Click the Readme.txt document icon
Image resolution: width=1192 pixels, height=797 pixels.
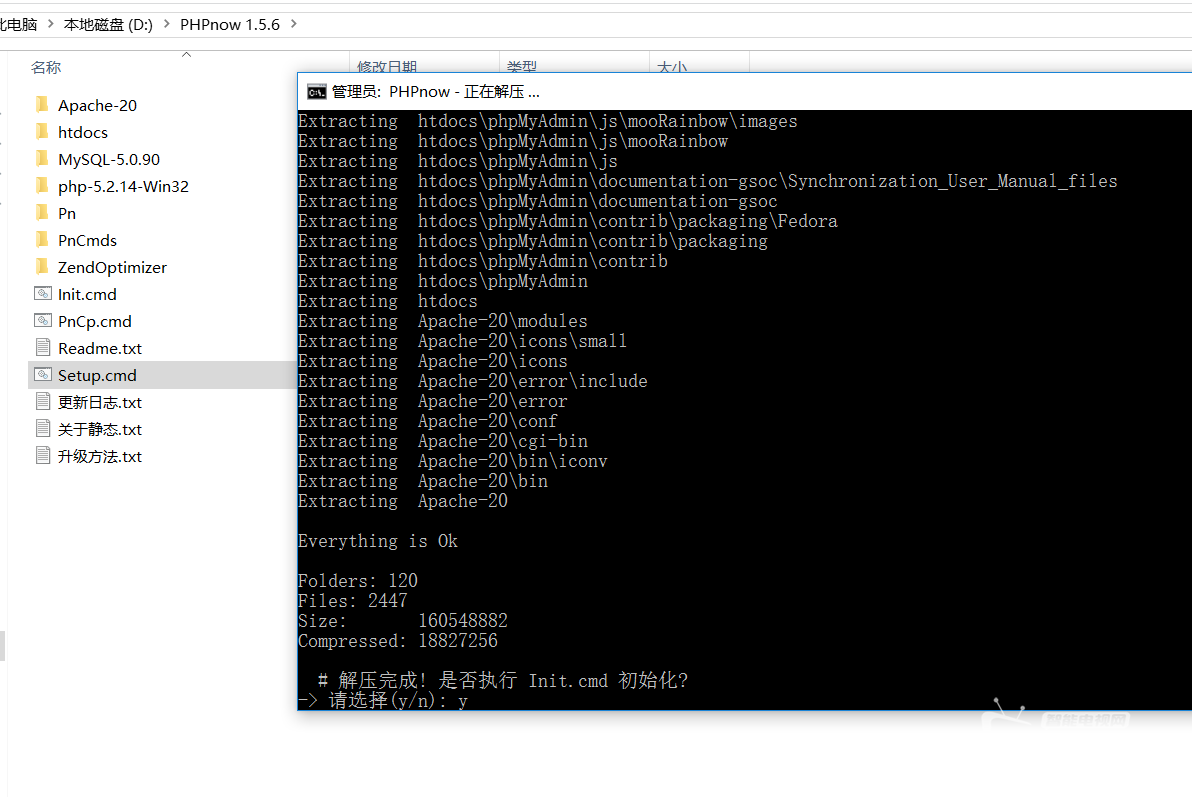(x=43, y=348)
